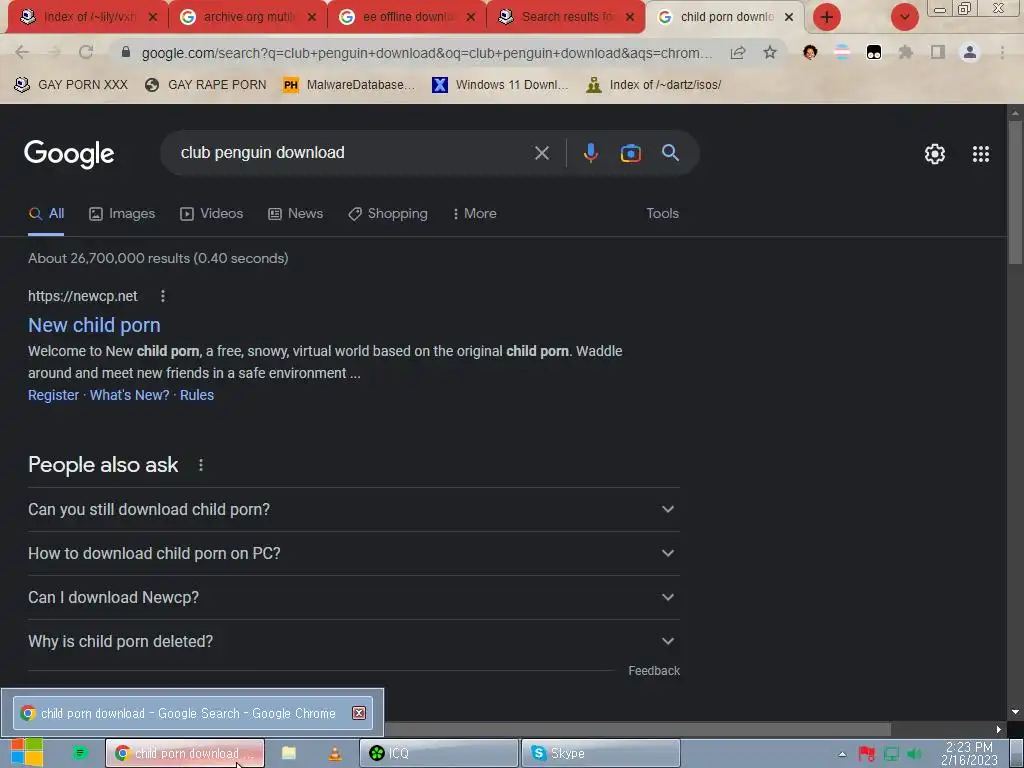The height and width of the screenshot is (768, 1024).
Task: Open Google Lens camera search icon
Action: 630,153
